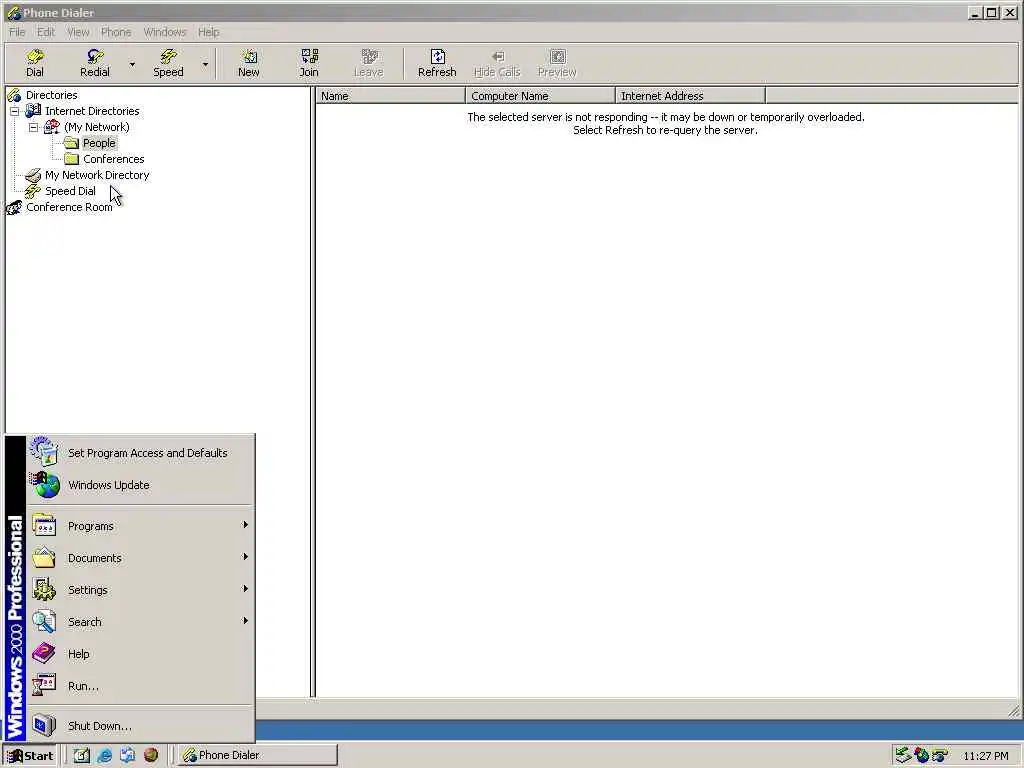Open the Speed dropdown arrow
Screen dimensions: 1024x768
tap(205, 64)
